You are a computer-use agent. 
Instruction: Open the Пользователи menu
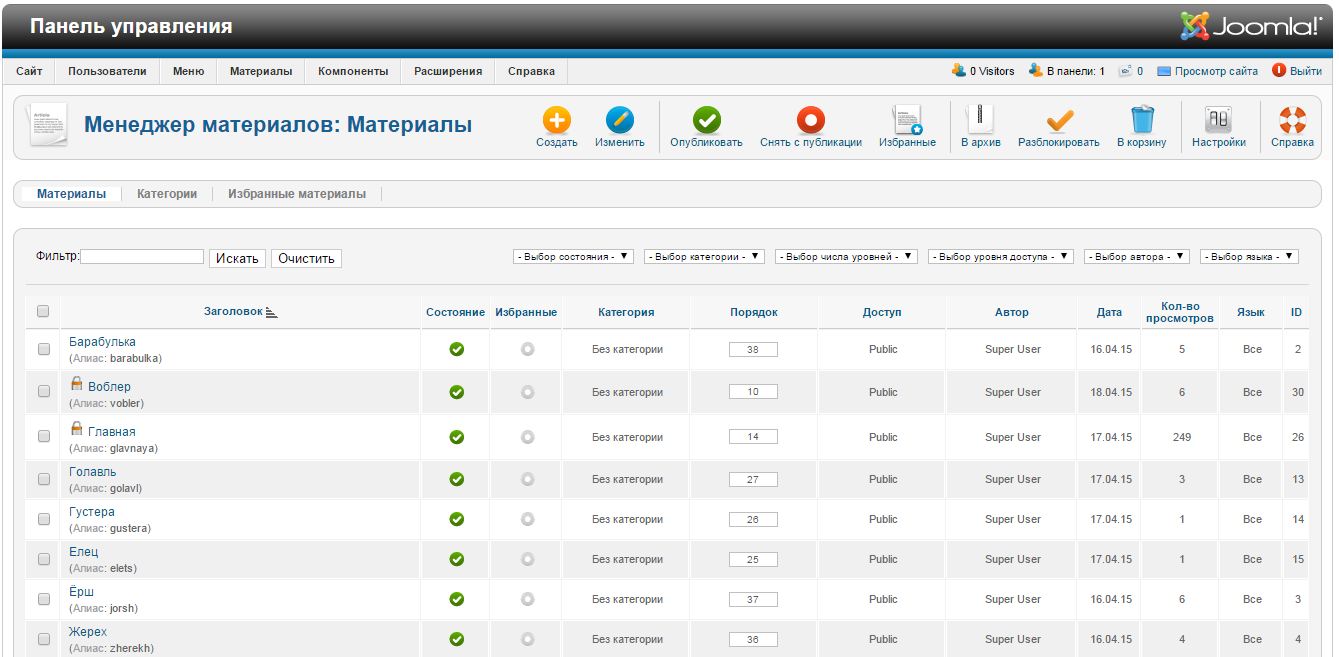(107, 71)
